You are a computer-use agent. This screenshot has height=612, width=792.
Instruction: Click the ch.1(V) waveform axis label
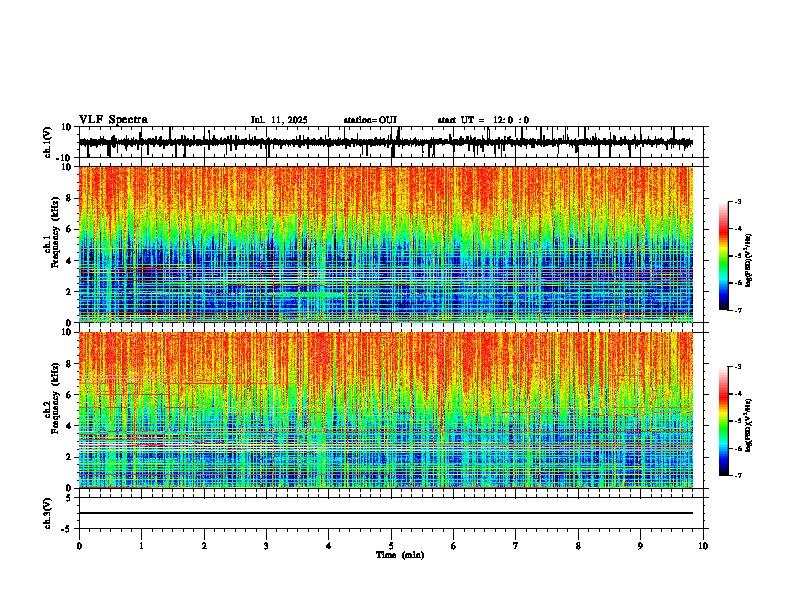click(48, 142)
